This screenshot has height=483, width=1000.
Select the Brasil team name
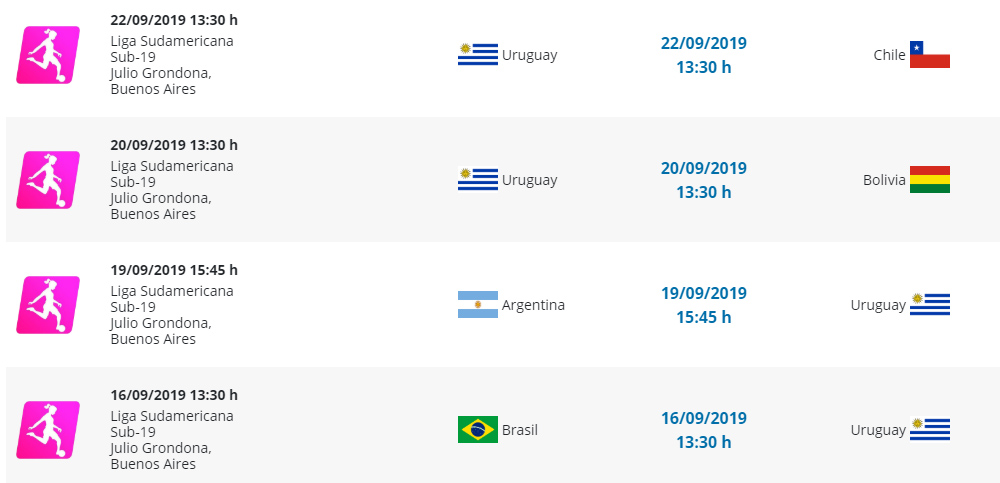tap(520, 430)
